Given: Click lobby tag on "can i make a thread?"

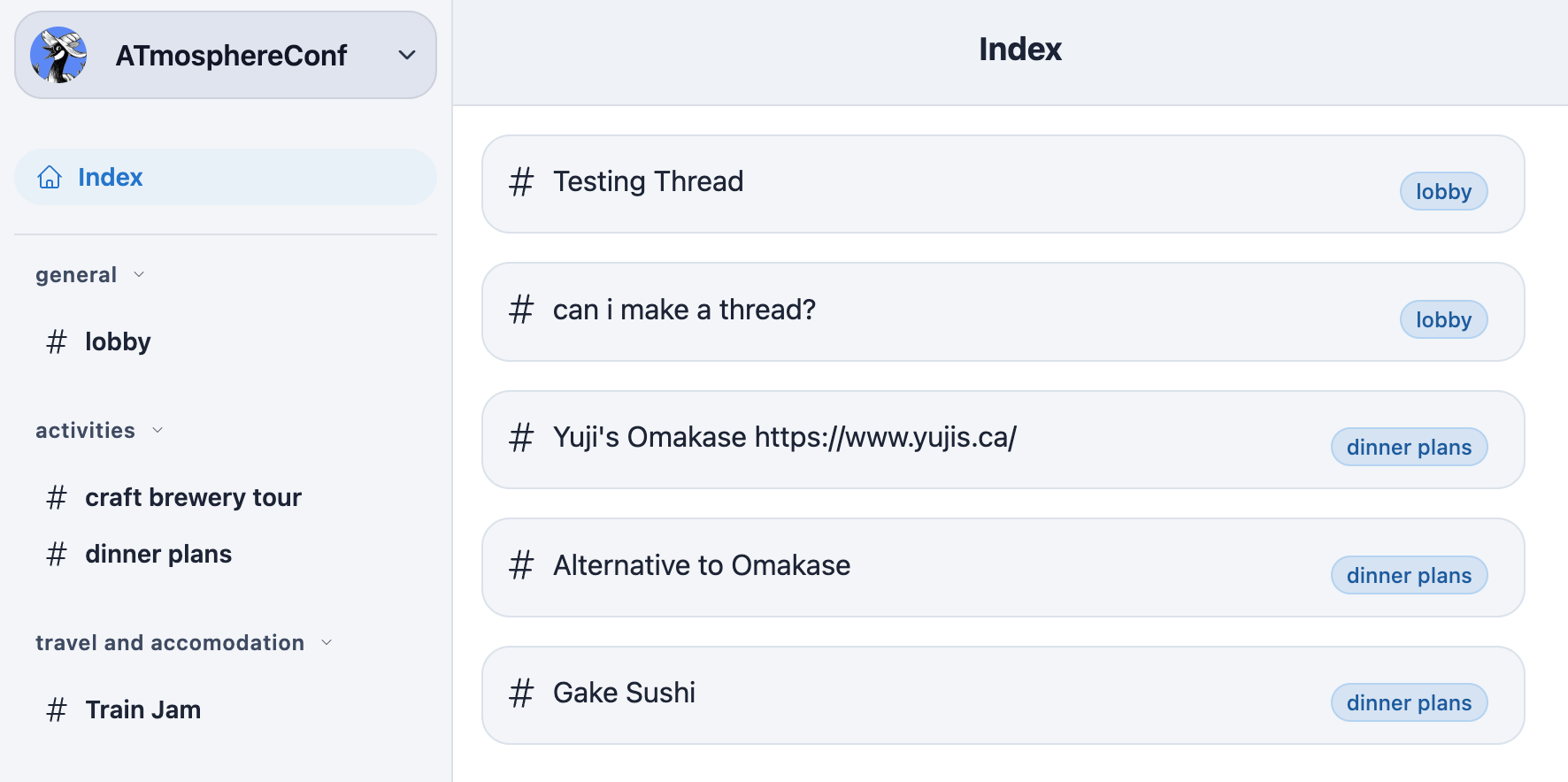Looking at the screenshot, I should tap(1443, 320).
